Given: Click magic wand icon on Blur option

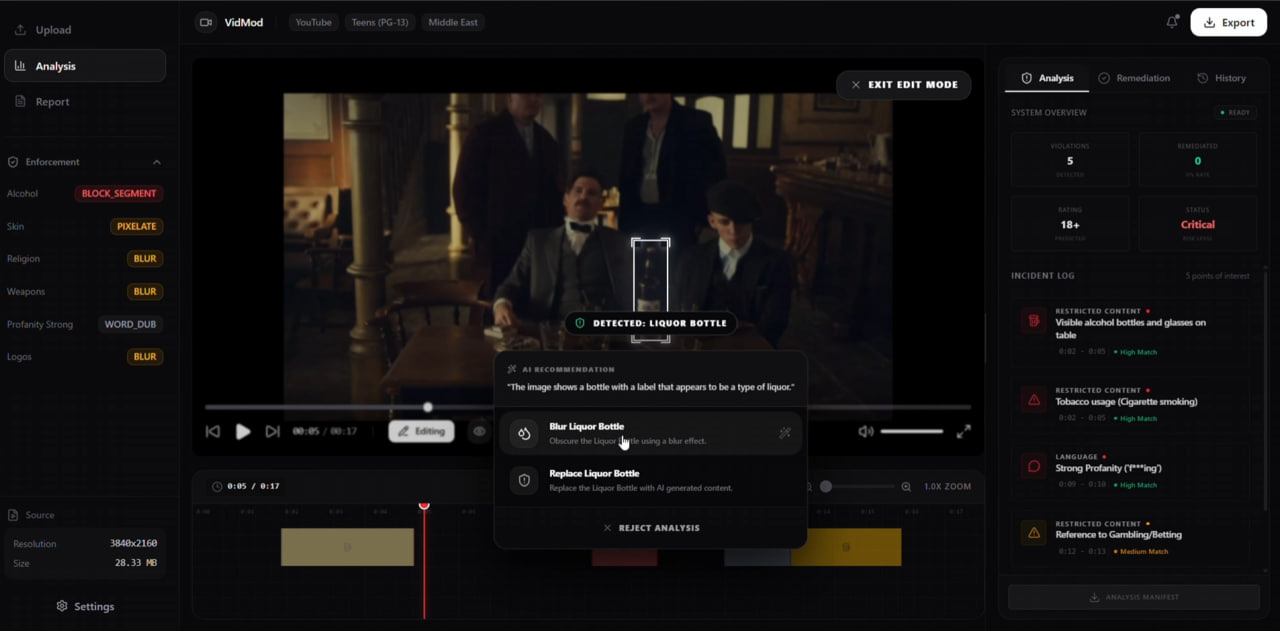Looking at the screenshot, I should (x=785, y=433).
